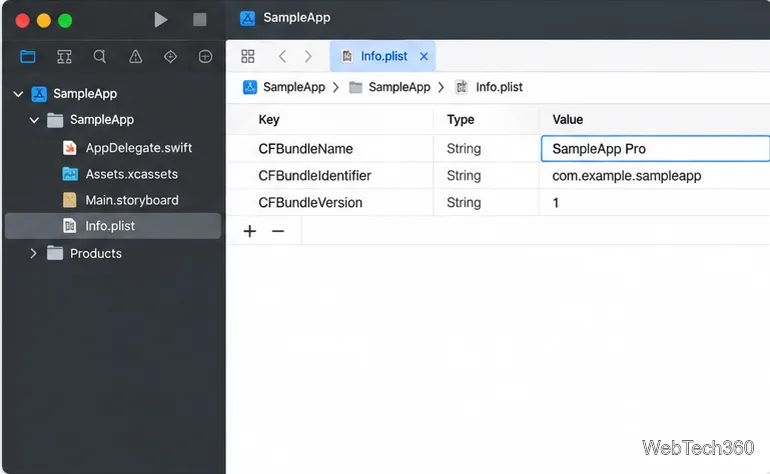Viewport: 770px width, 474px height.
Task: Go back in editor history
Action: click(x=282, y=56)
